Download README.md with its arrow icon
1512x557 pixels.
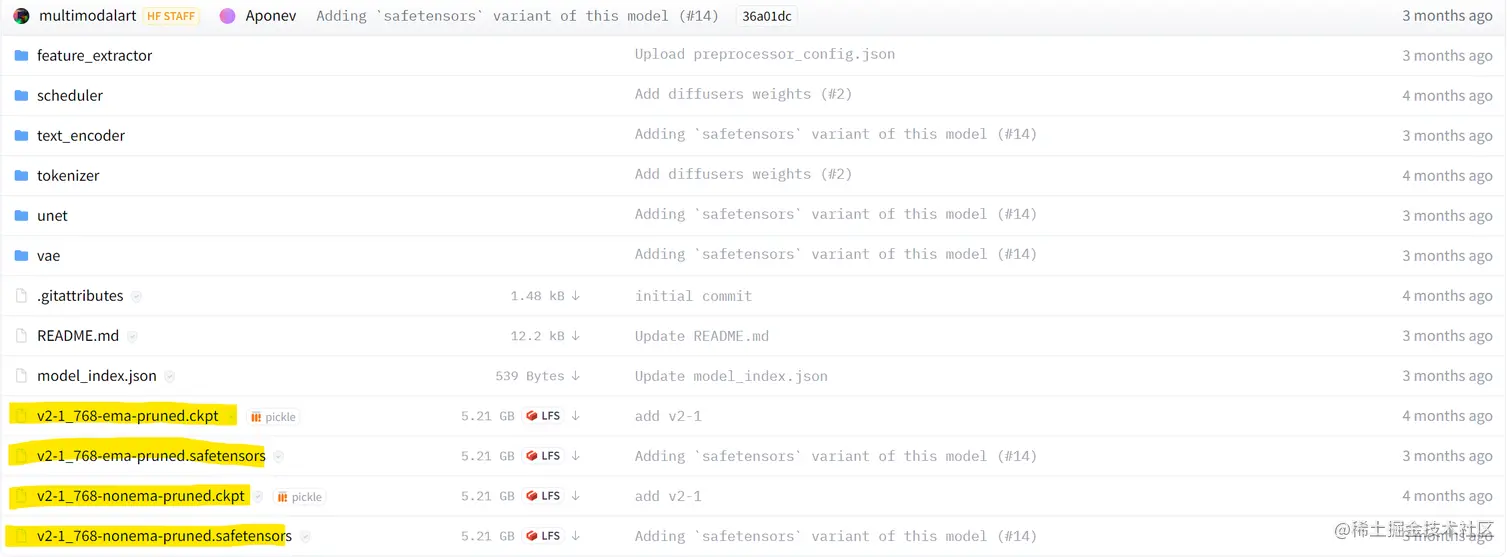click(576, 336)
